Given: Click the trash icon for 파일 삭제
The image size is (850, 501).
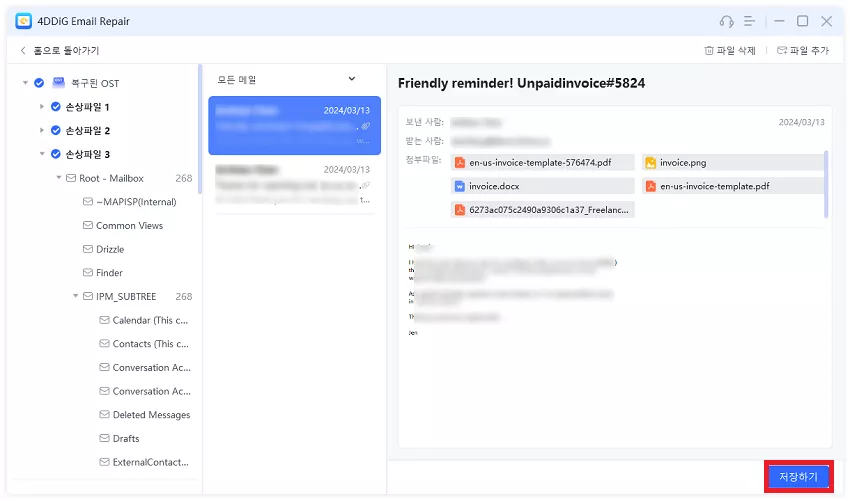Looking at the screenshot, I should 709,50.
